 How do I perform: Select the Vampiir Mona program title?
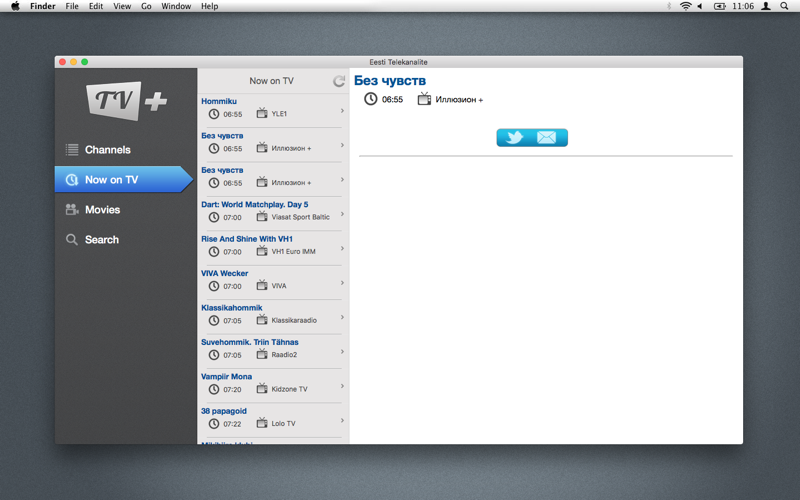coord(227,377)
